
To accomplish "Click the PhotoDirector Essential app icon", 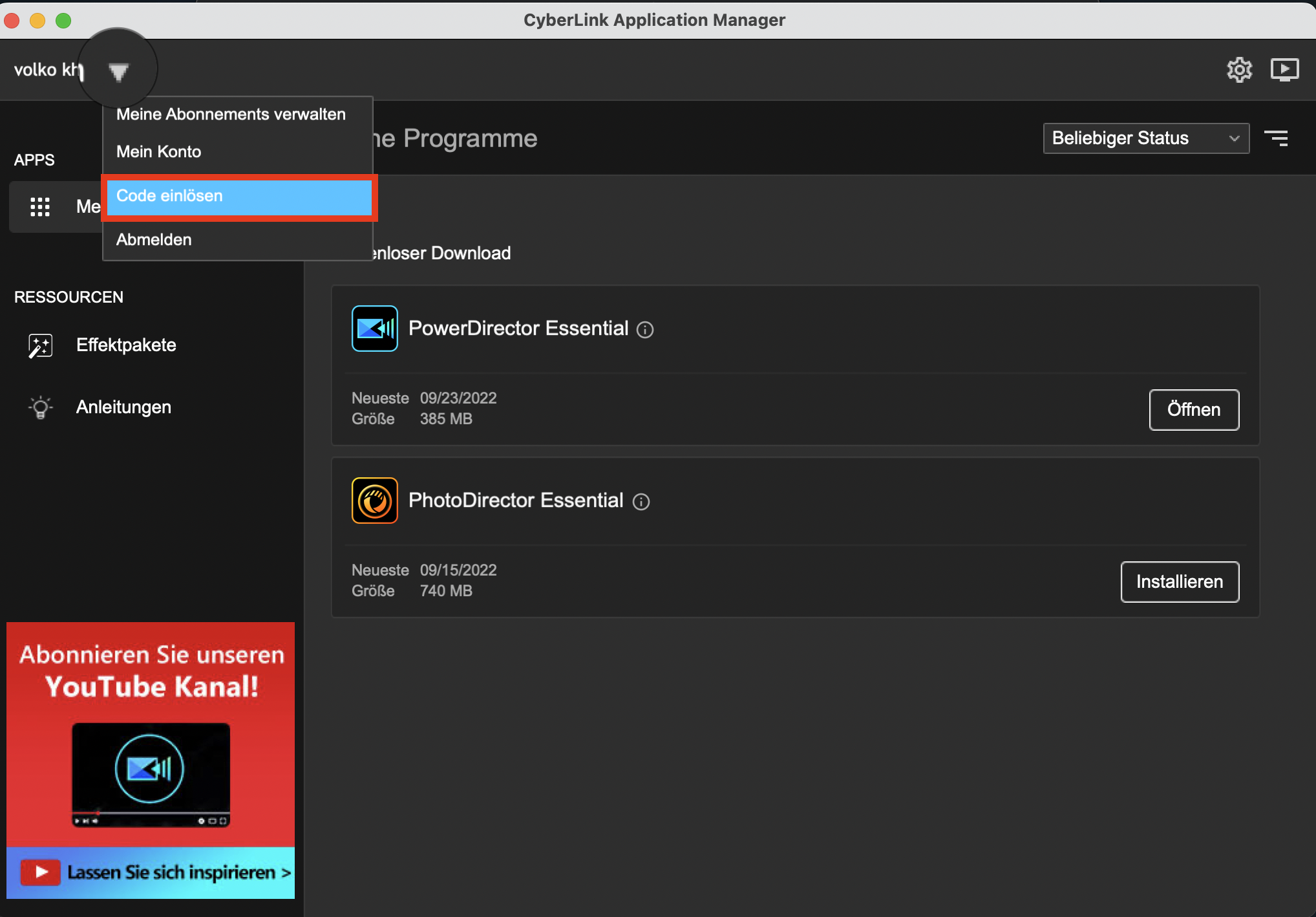I will (375, 501).
